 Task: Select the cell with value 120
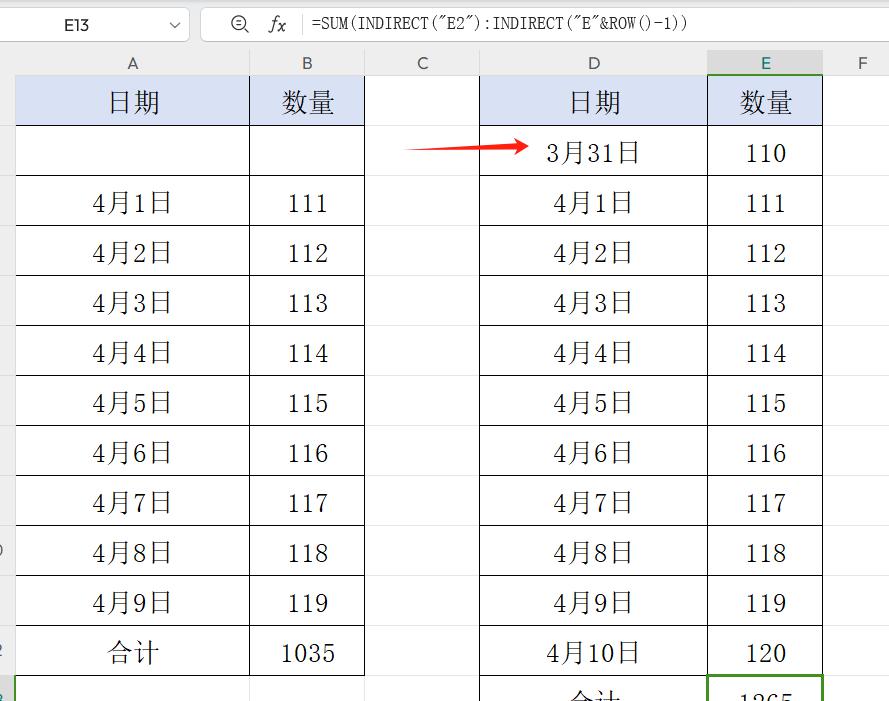point(765,651)
